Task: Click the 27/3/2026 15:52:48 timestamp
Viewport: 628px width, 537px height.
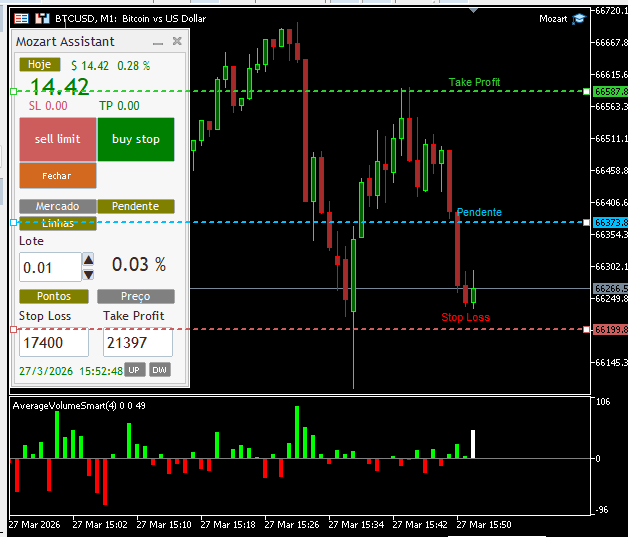Action: click(x=71, y=371)
